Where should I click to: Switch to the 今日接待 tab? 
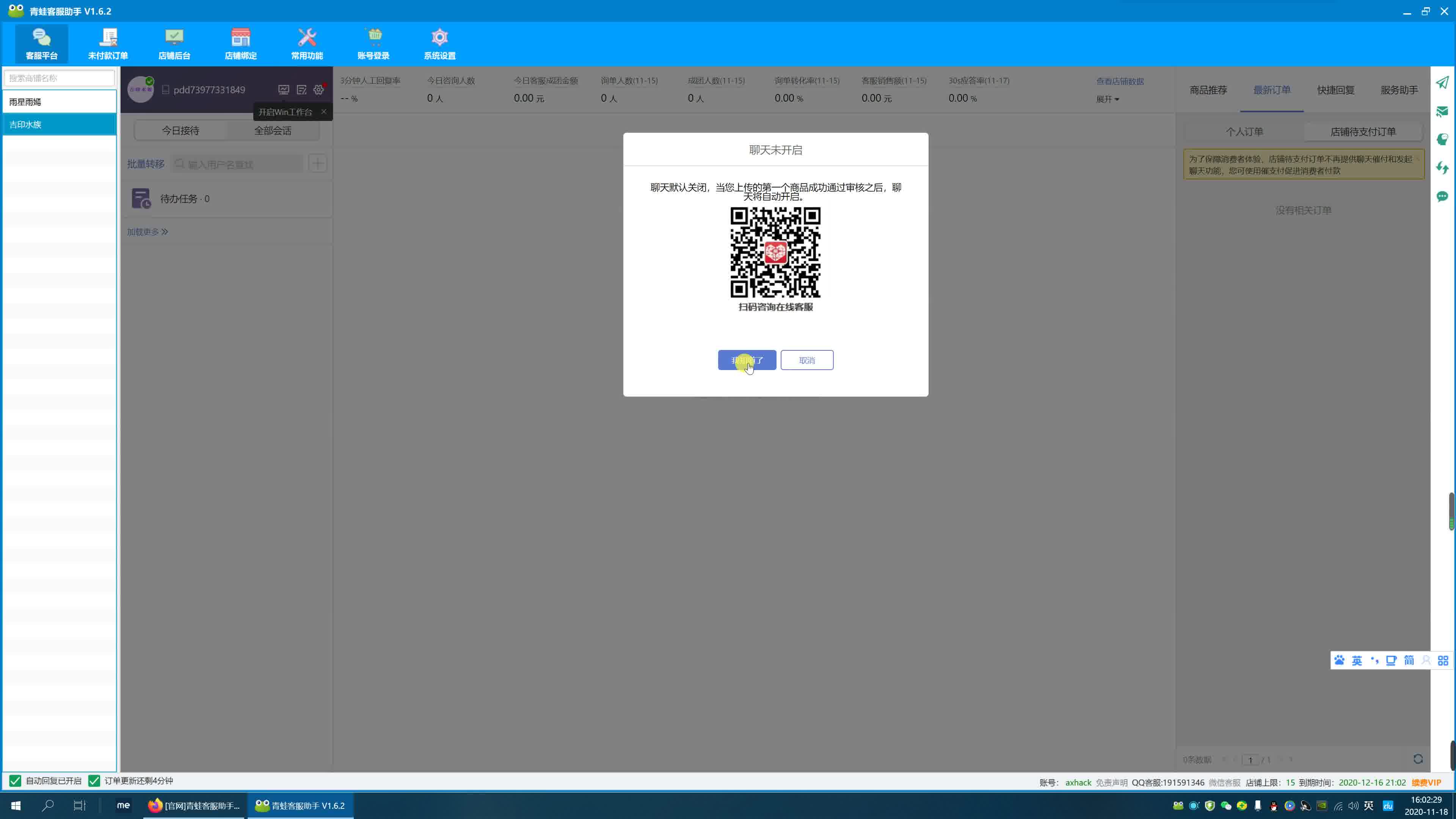coord(180,130)
